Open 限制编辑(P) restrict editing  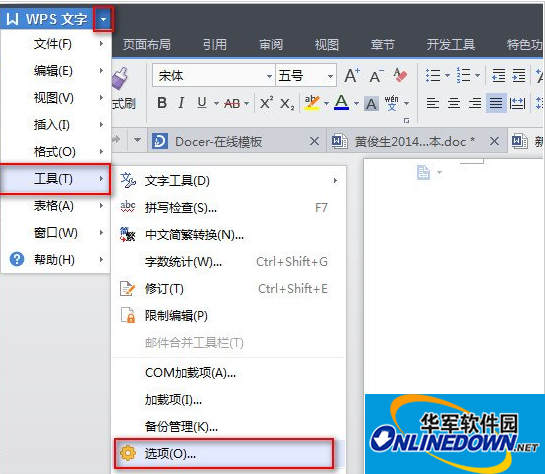click(x=229, y=316)
